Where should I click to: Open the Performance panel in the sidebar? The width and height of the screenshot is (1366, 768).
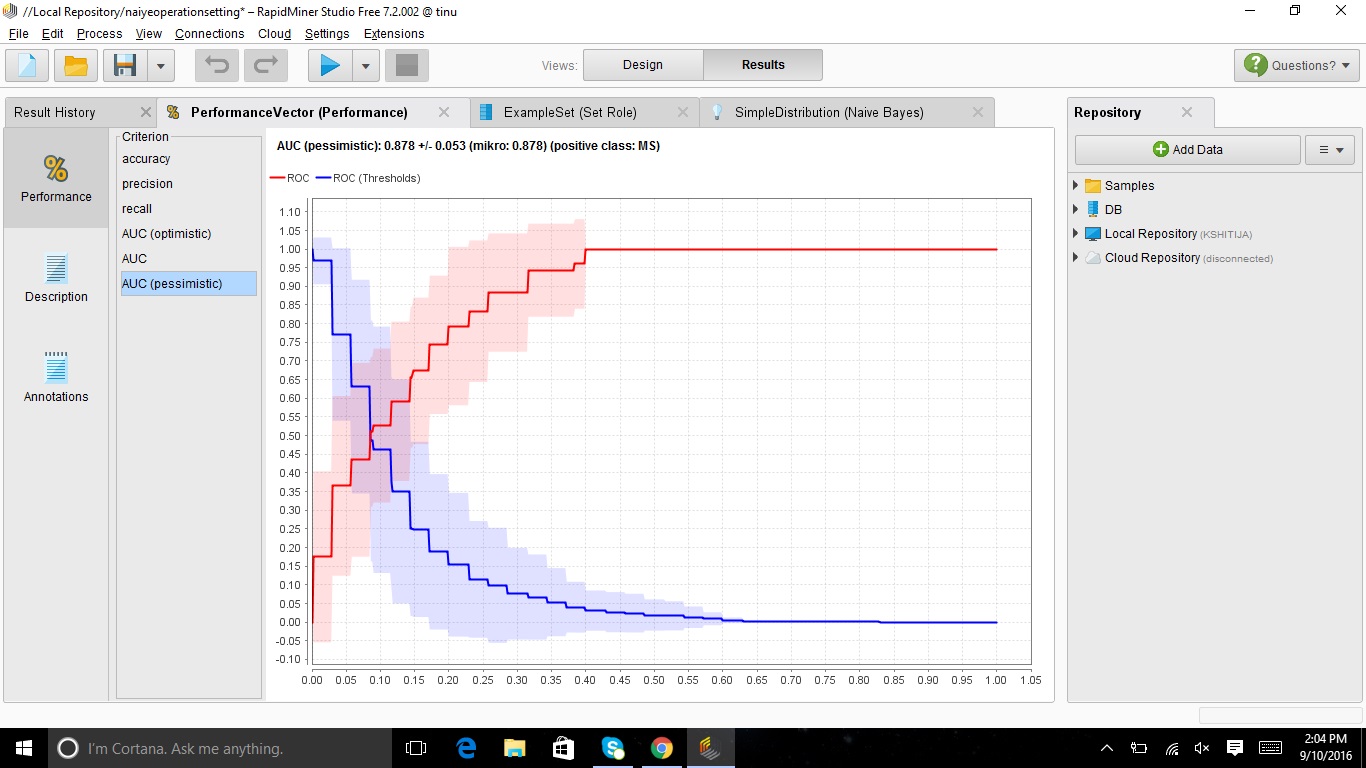coord(55,180)
